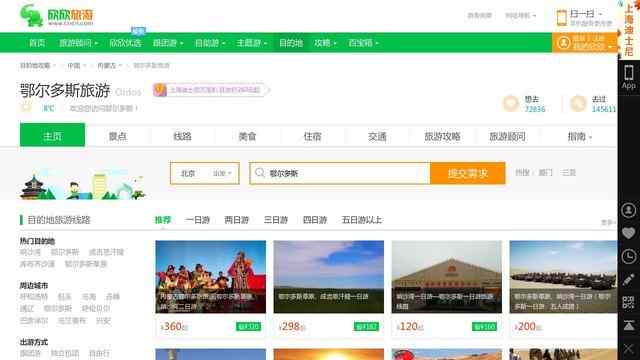The image size is (640, 360).
Task: Switch to the 美食 tab
Action: coord(247,136)
